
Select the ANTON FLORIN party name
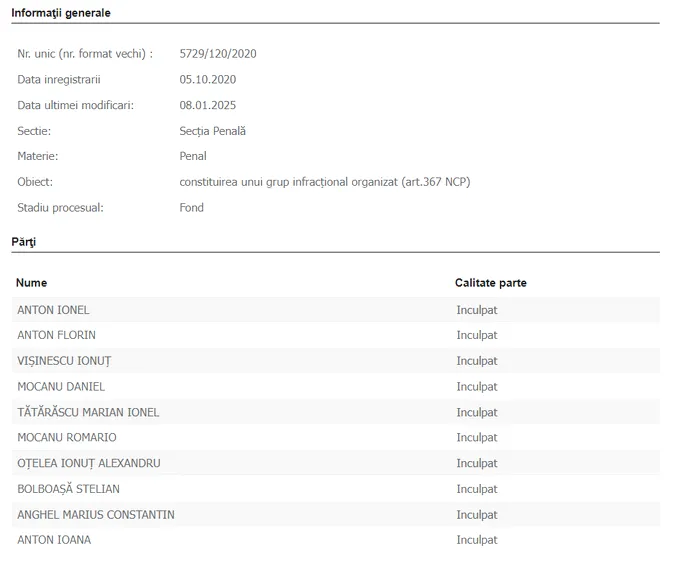[56, 335]
